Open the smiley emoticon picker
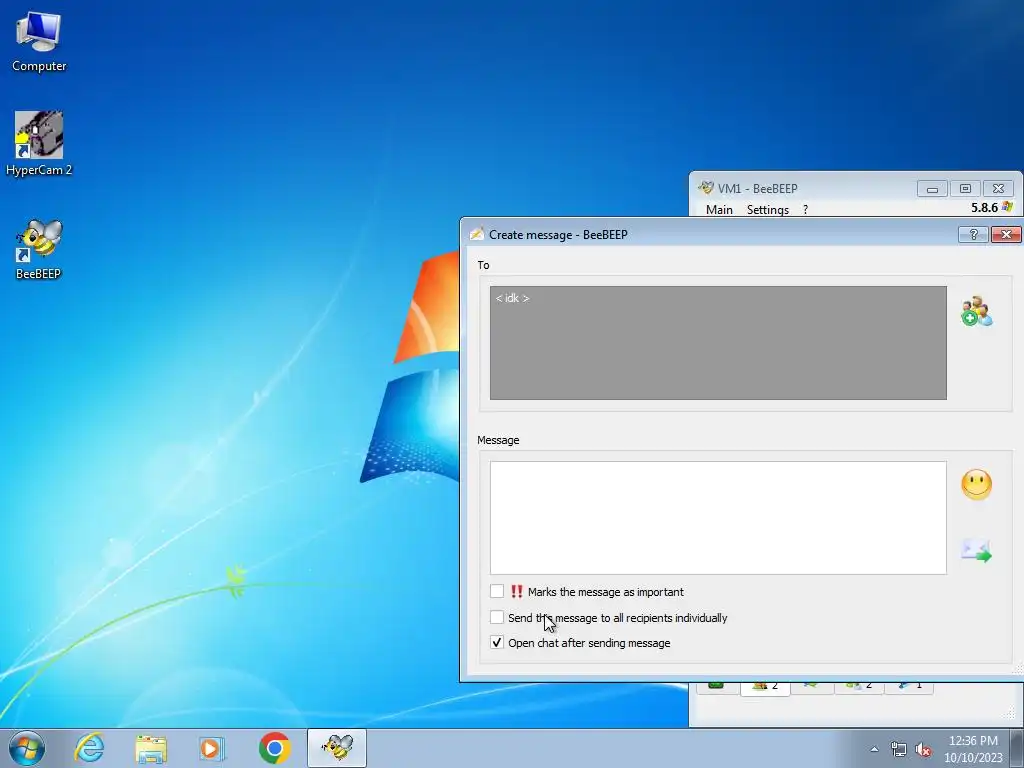Viewport: 1024px width, 768px height. tap(976, 485)
